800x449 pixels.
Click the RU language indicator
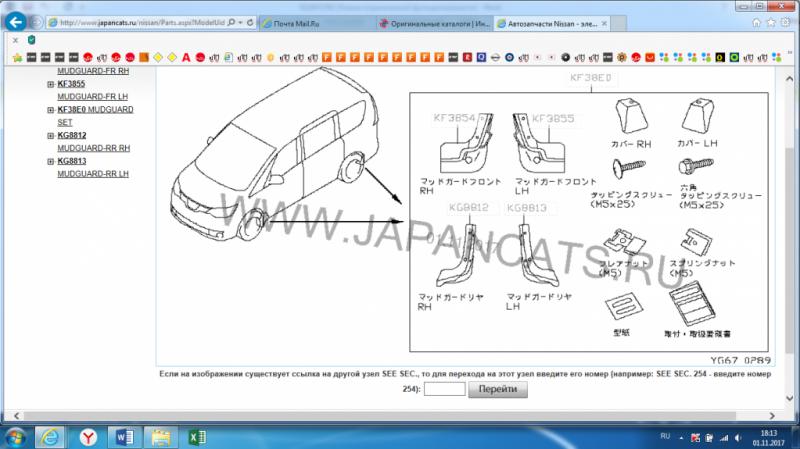click(x=665, y=436)
